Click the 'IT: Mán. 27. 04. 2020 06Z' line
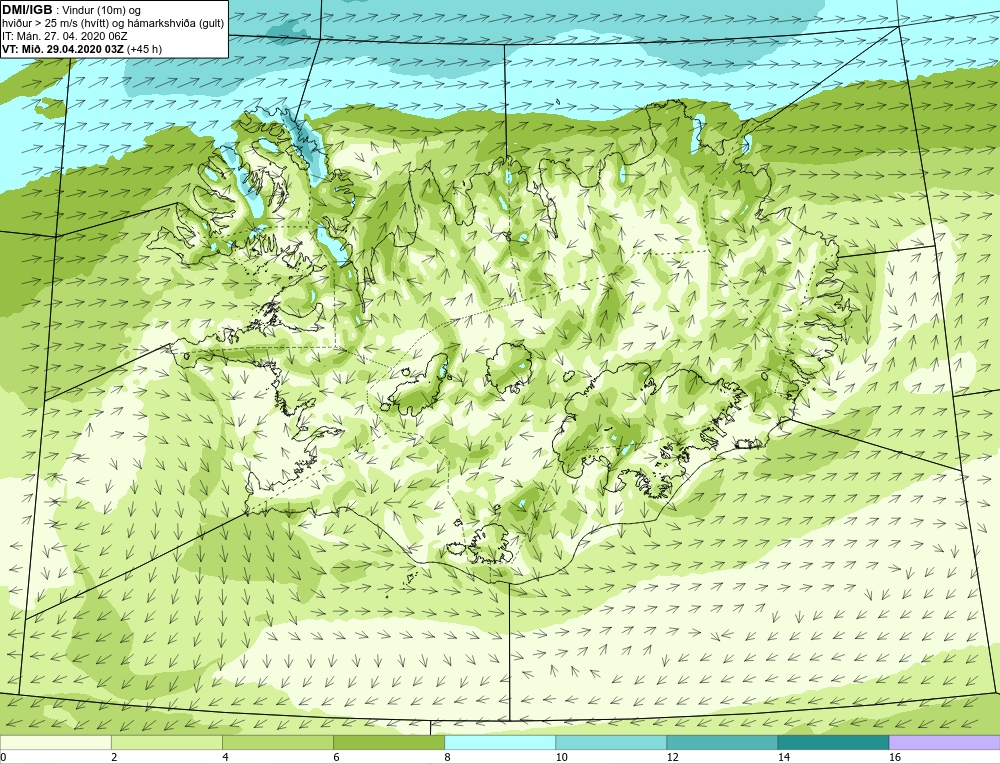 coord(64,36)
